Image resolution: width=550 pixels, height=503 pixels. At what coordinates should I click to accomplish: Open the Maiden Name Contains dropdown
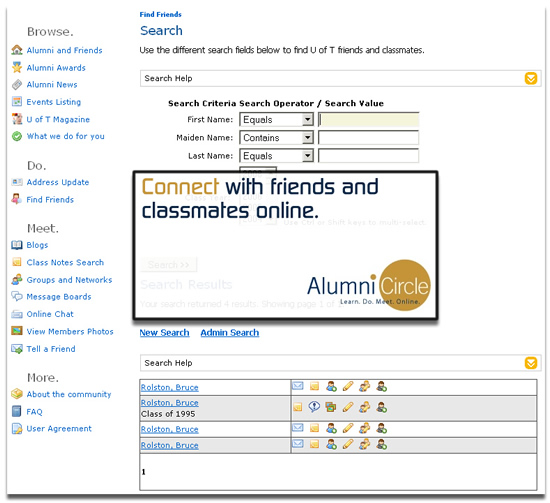pyautogui.click(x=276, y=138)
